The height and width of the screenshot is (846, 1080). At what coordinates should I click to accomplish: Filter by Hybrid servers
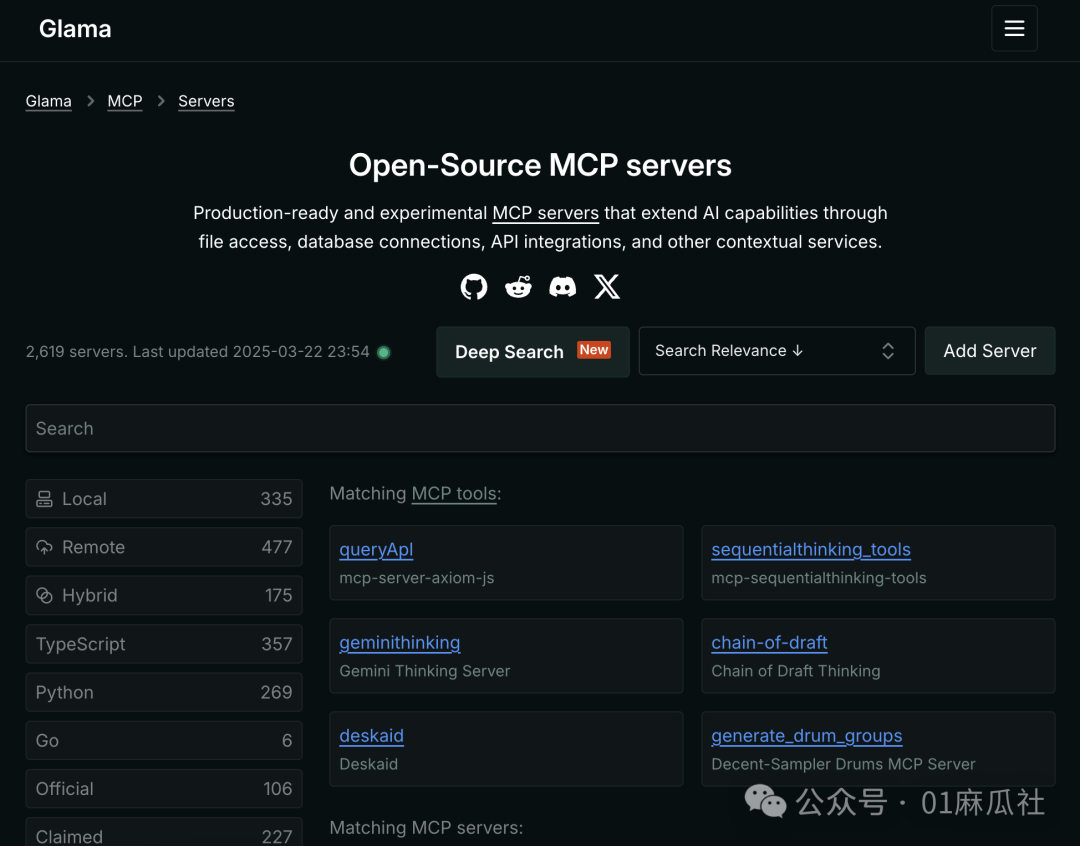tap(164, 595)
